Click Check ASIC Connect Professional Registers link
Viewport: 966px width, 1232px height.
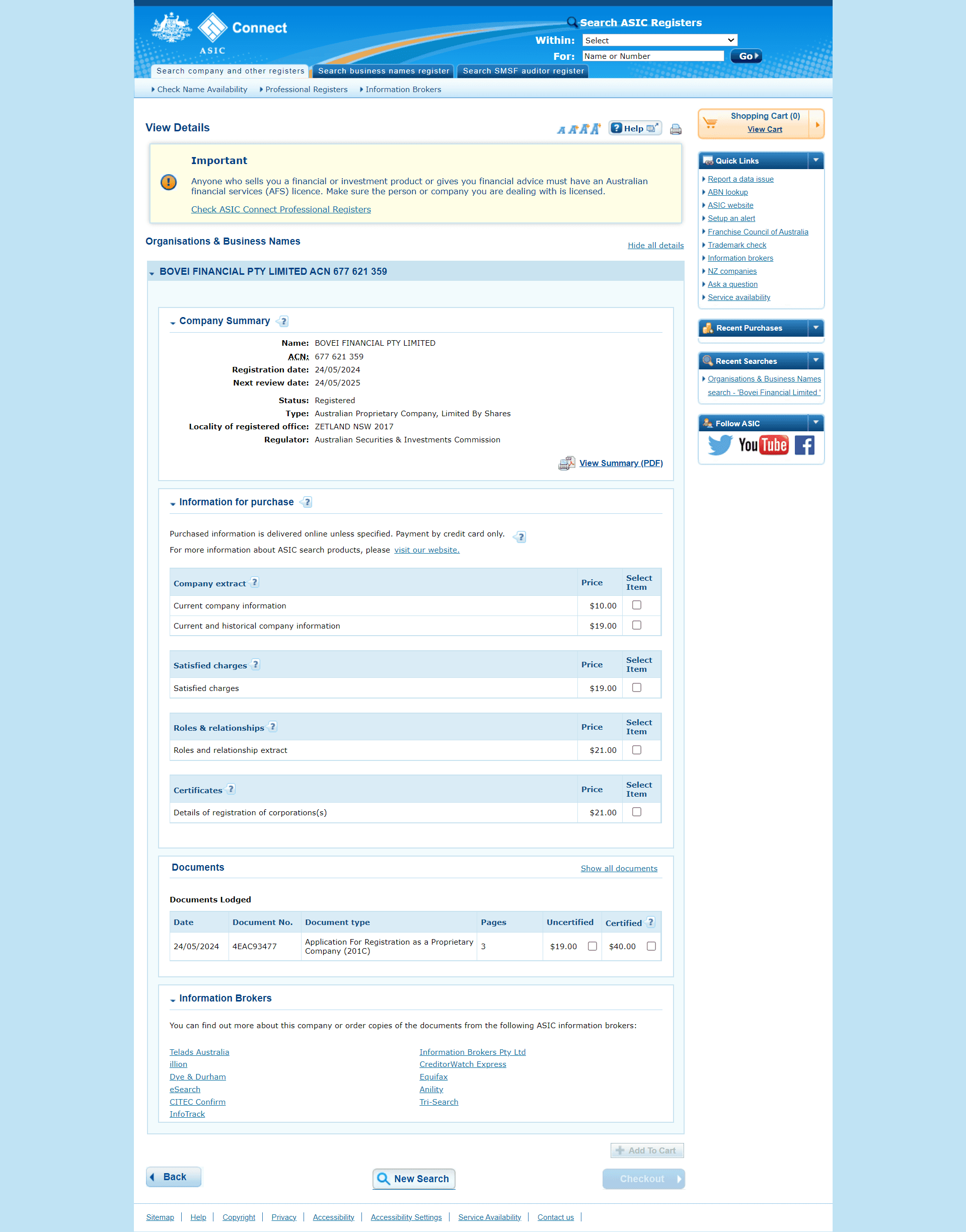tap(281, 209)
